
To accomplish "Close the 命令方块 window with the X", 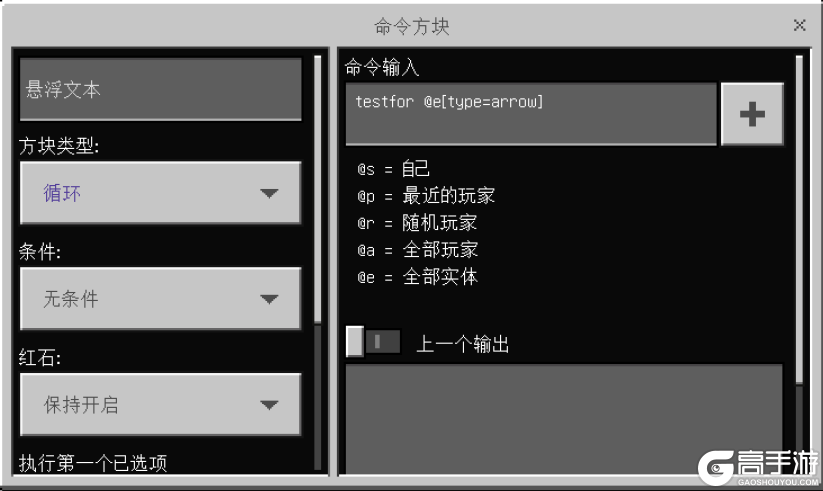I will click(799, 25).
